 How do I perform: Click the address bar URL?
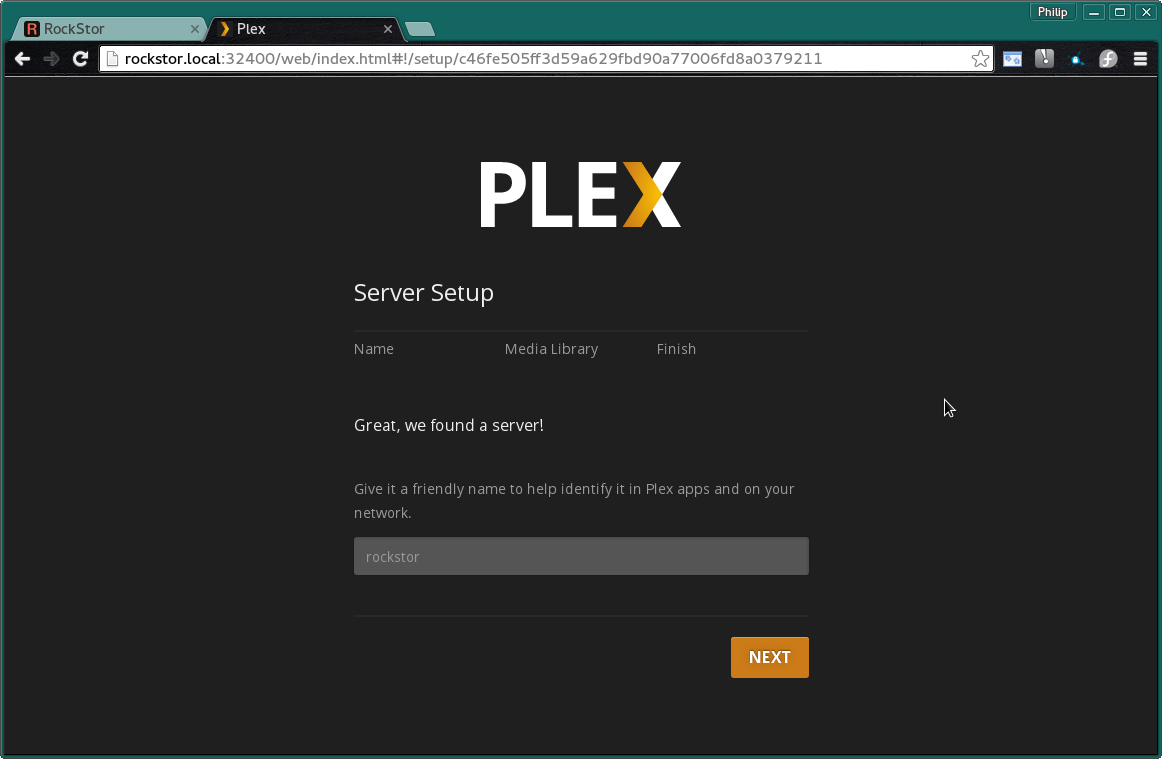pos(473,59)
